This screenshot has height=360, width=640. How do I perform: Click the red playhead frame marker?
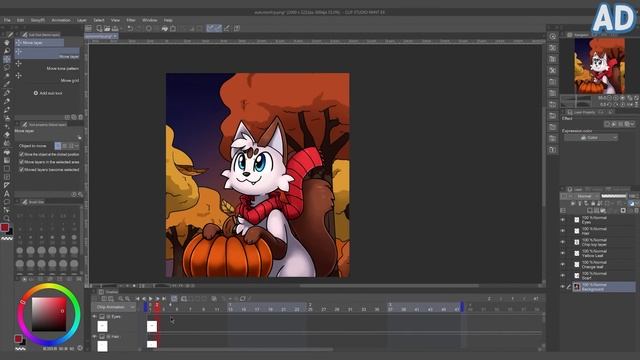pos(157,307)
